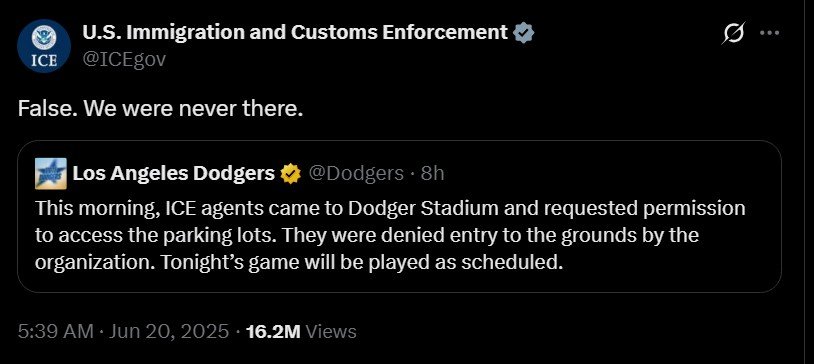Open the ICE profile avatar
Screen dimensions: 814x364
[44, 46]
